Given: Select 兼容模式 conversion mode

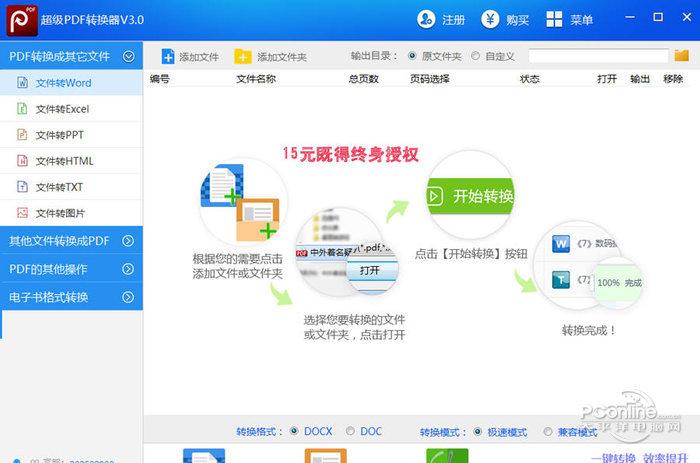Looking at the screenshot, I should coord(570,432).
